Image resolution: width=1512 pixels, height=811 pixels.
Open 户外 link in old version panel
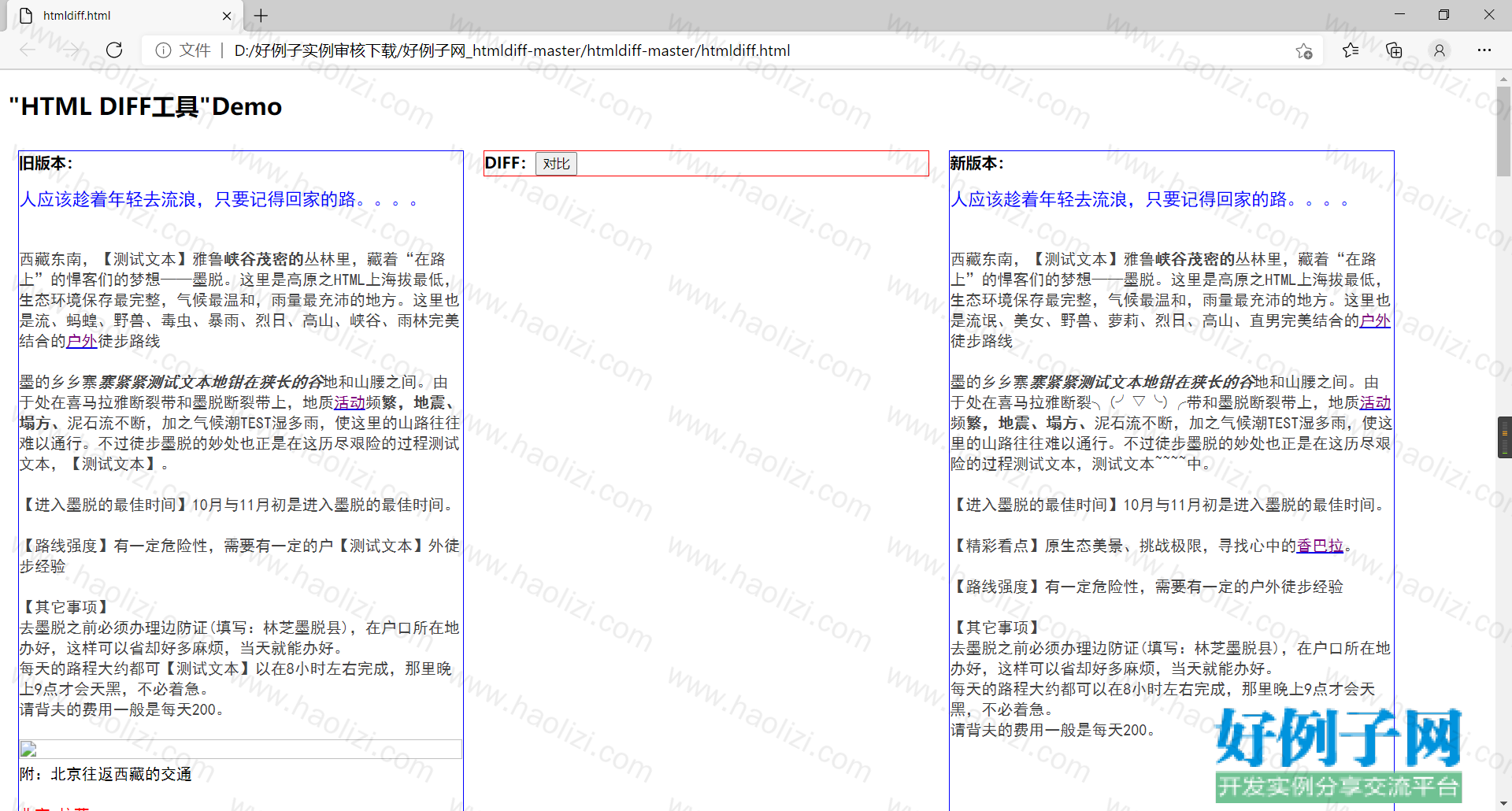coord(82,341)
